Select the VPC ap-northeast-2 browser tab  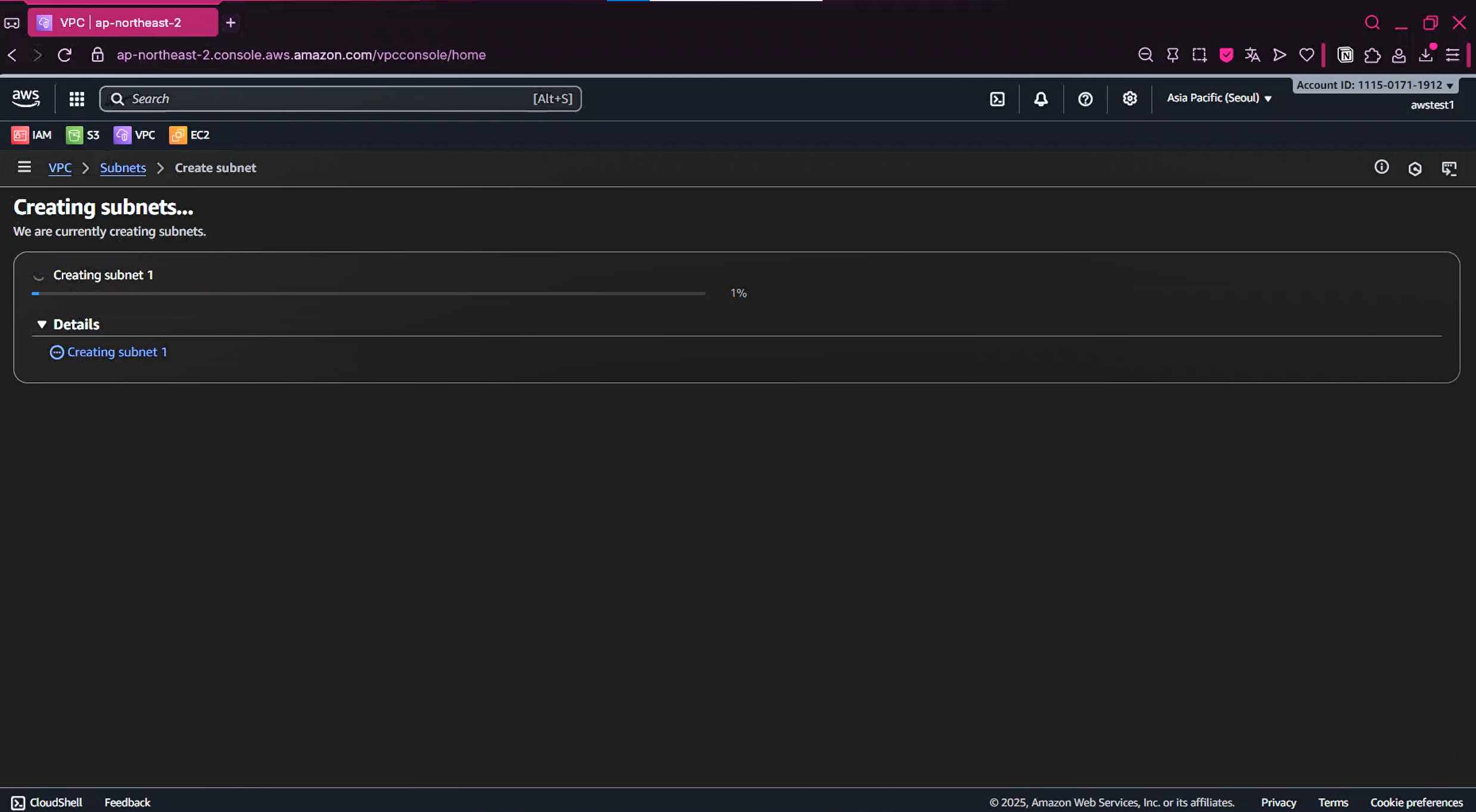122,23
